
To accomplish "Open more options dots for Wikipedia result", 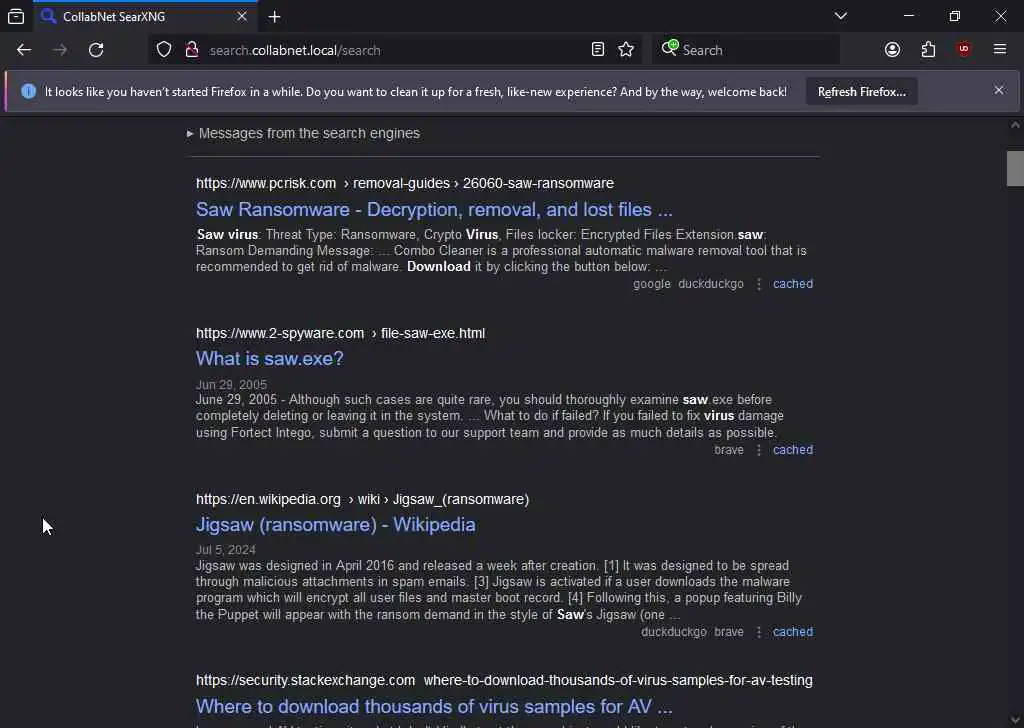I will click(x=758, y=632).
